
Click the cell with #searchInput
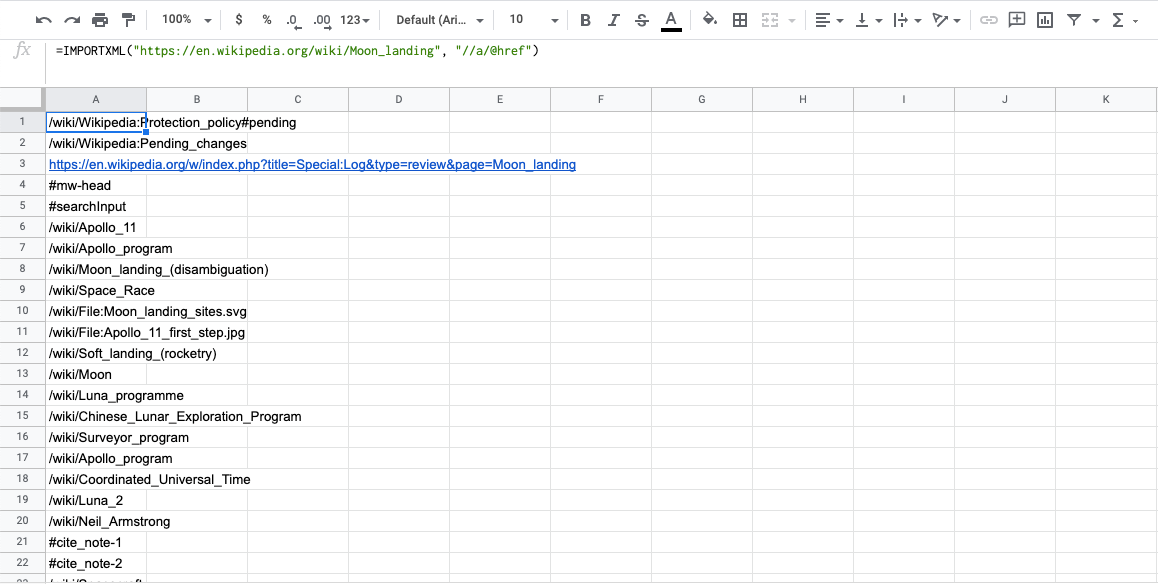click(x=96, y=207)
